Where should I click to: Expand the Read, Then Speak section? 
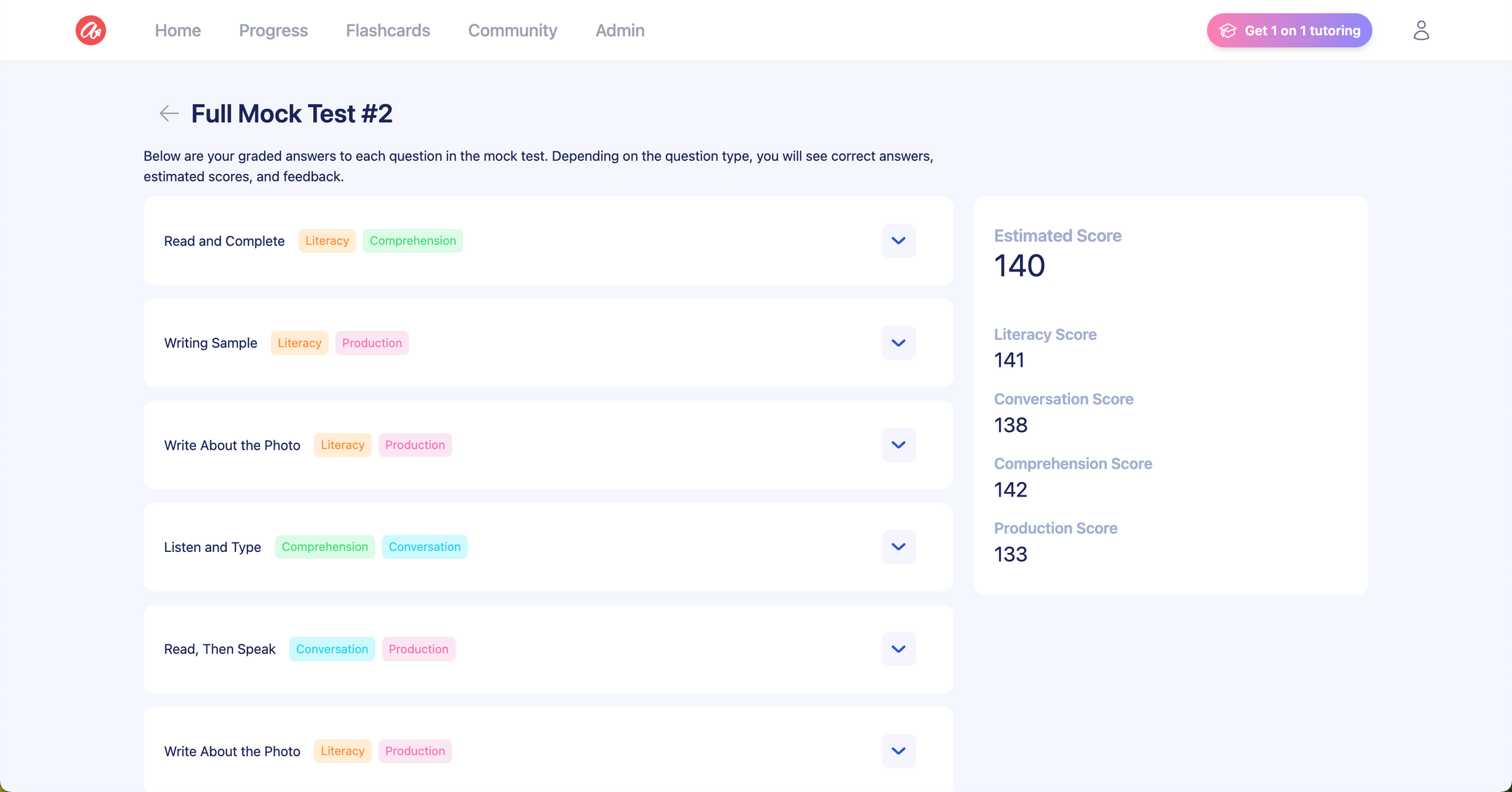click(x=898, y=649)
